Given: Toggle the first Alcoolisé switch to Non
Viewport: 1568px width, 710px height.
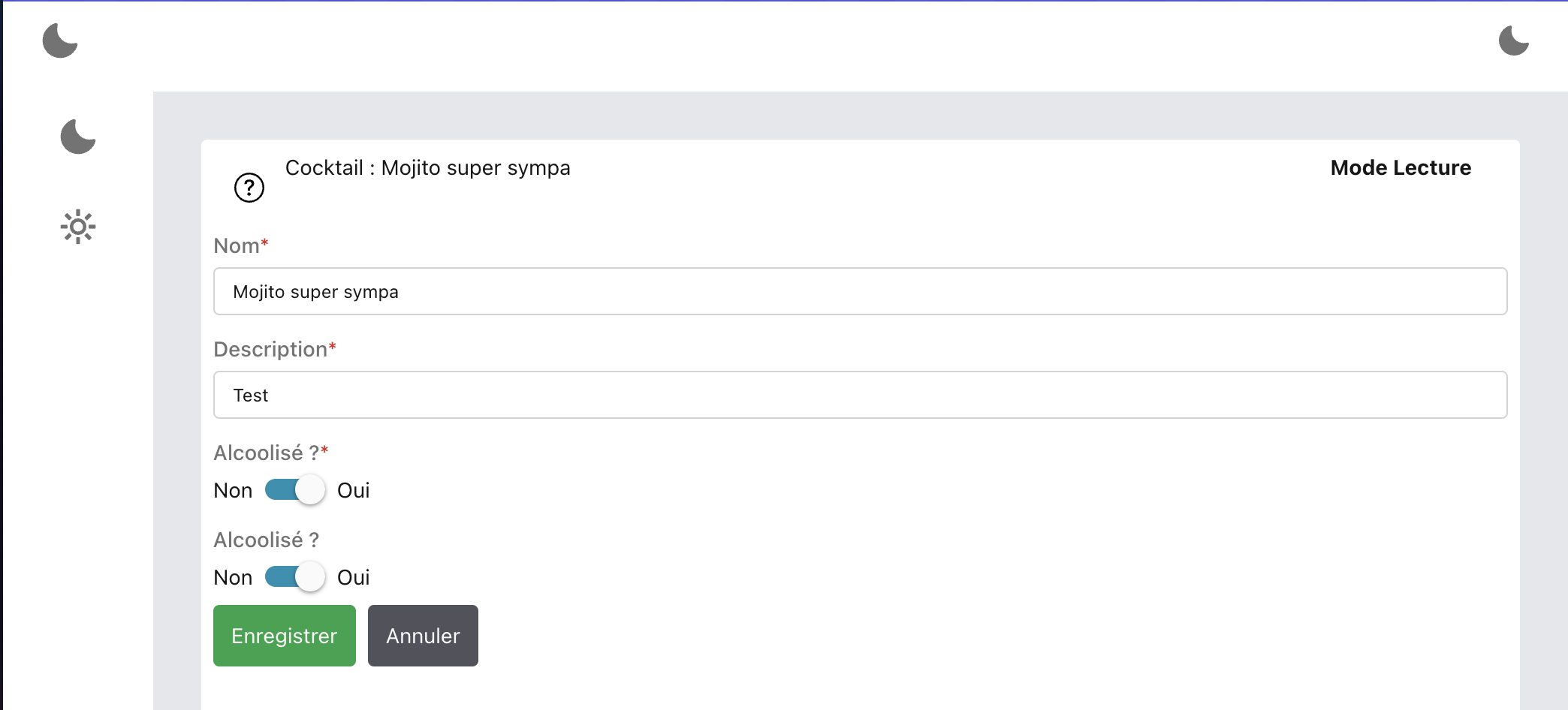Looking at the screenshot, I should 294,489.
